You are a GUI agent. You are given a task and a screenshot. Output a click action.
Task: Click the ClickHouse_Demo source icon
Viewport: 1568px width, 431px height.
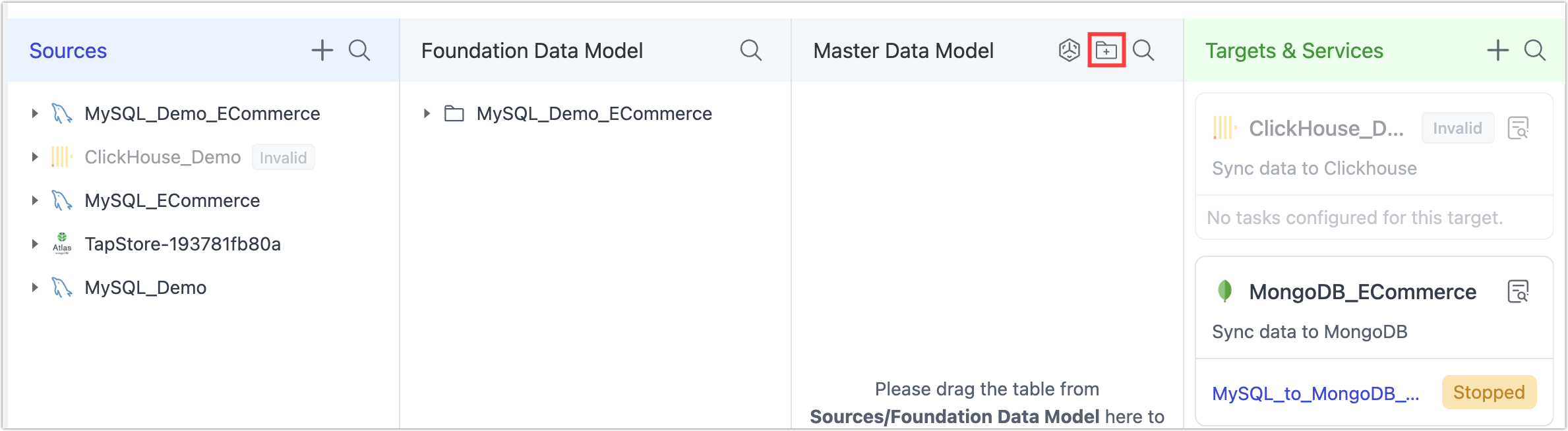(x=62, y=157)
